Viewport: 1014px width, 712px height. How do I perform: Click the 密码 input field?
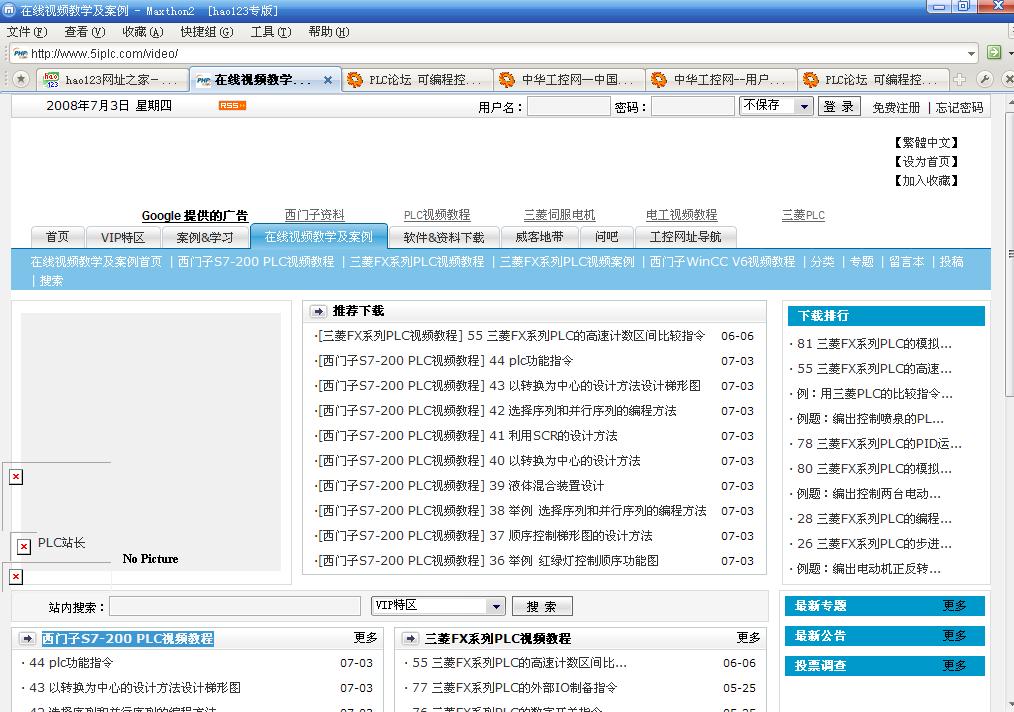click(693, 106)
